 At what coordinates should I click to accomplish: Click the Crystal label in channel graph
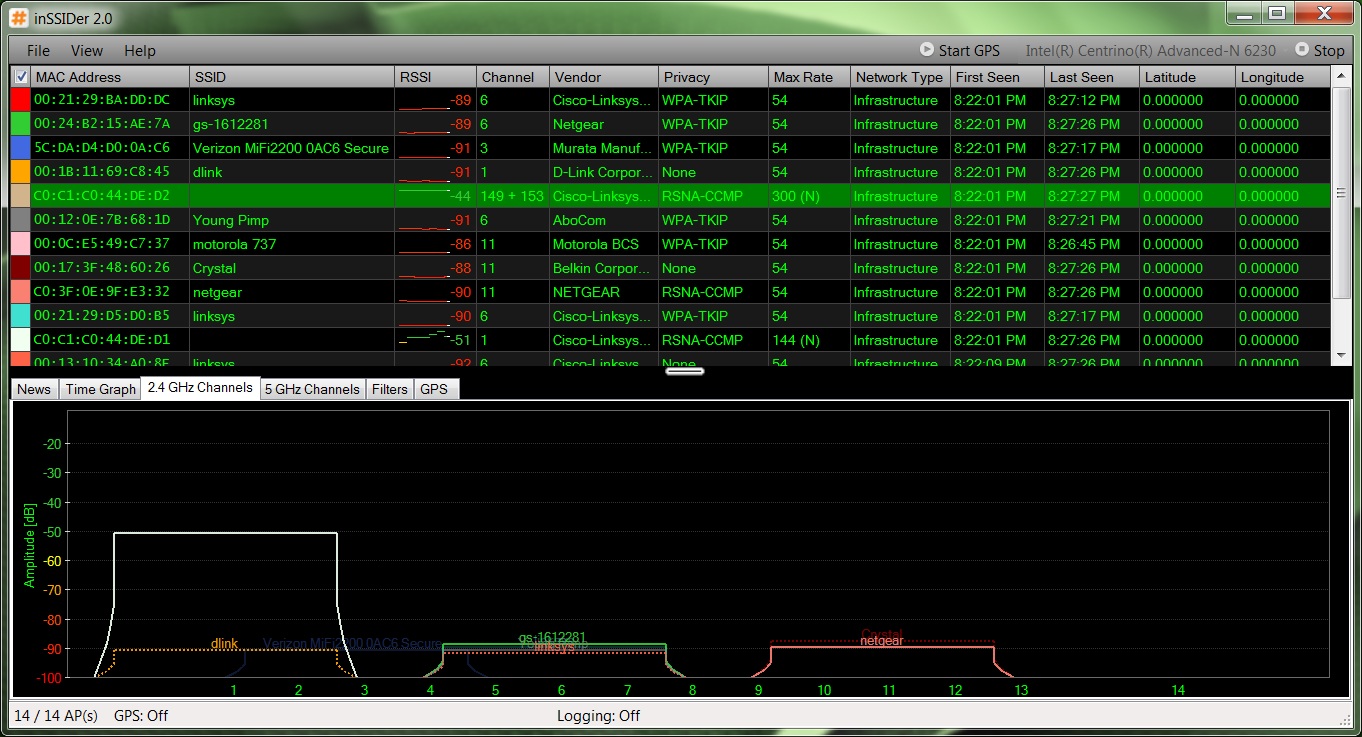point(882,634)
